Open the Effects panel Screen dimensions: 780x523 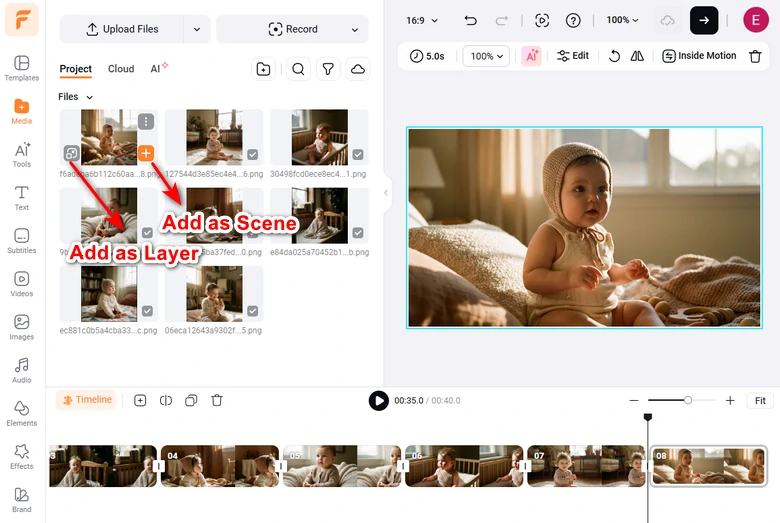pos(21,456)
